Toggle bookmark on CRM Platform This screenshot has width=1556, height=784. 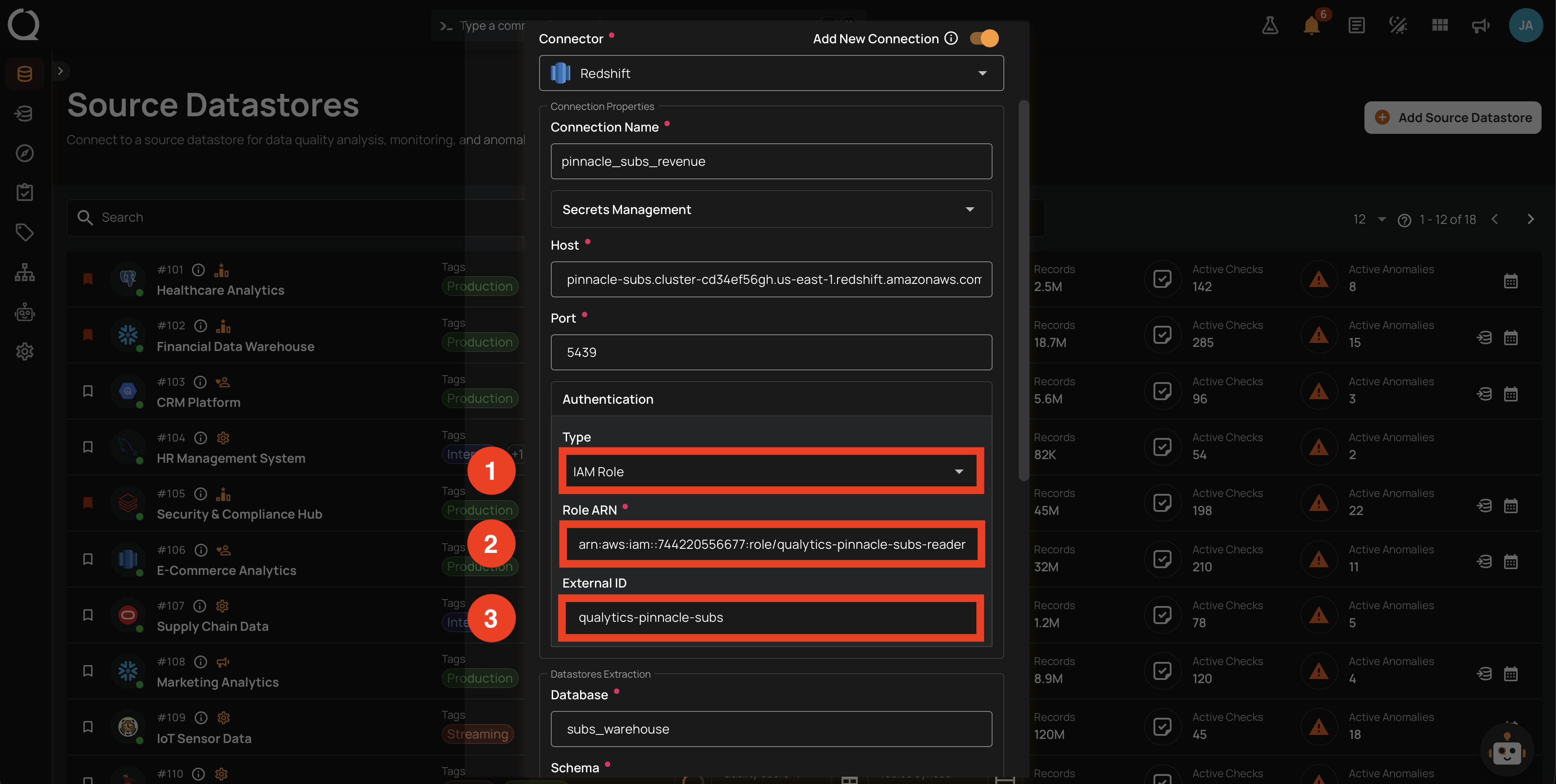pyautogui.click(x=87, y=391)
